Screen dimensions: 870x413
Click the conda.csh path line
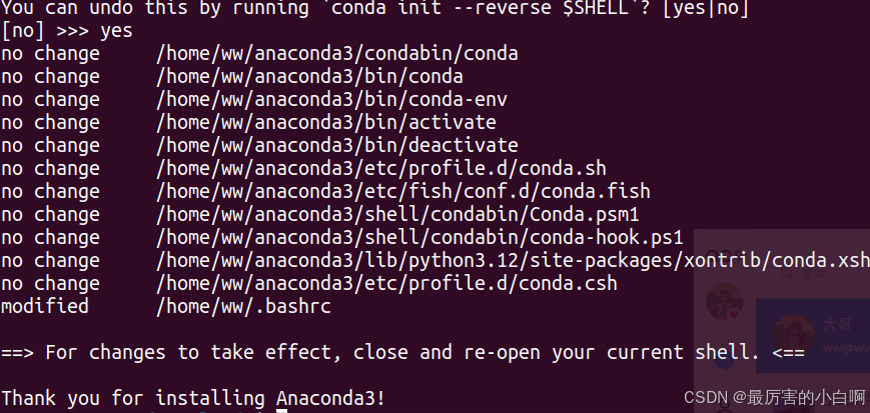[386, 284]
